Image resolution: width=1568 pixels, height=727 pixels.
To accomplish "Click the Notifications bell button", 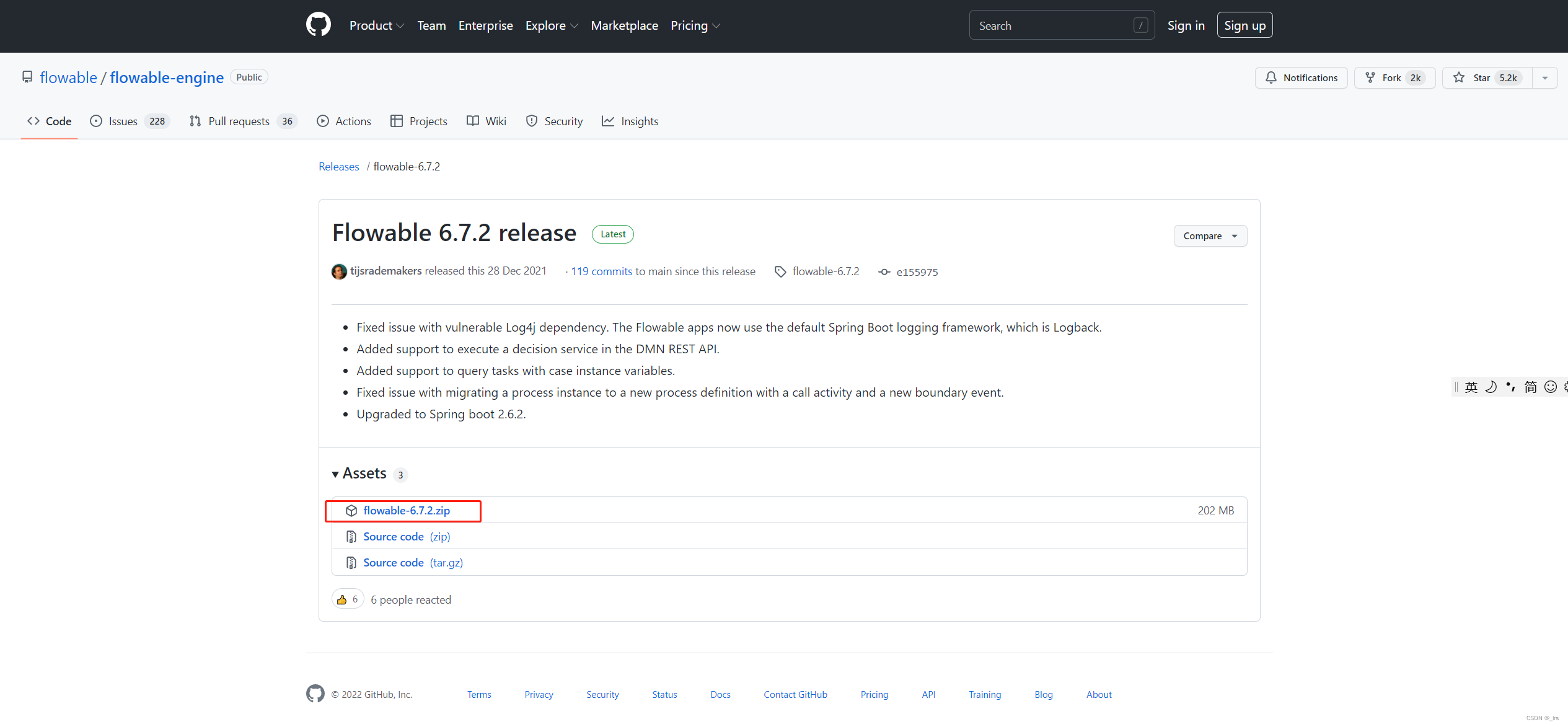I will (x=1301, y=77).
